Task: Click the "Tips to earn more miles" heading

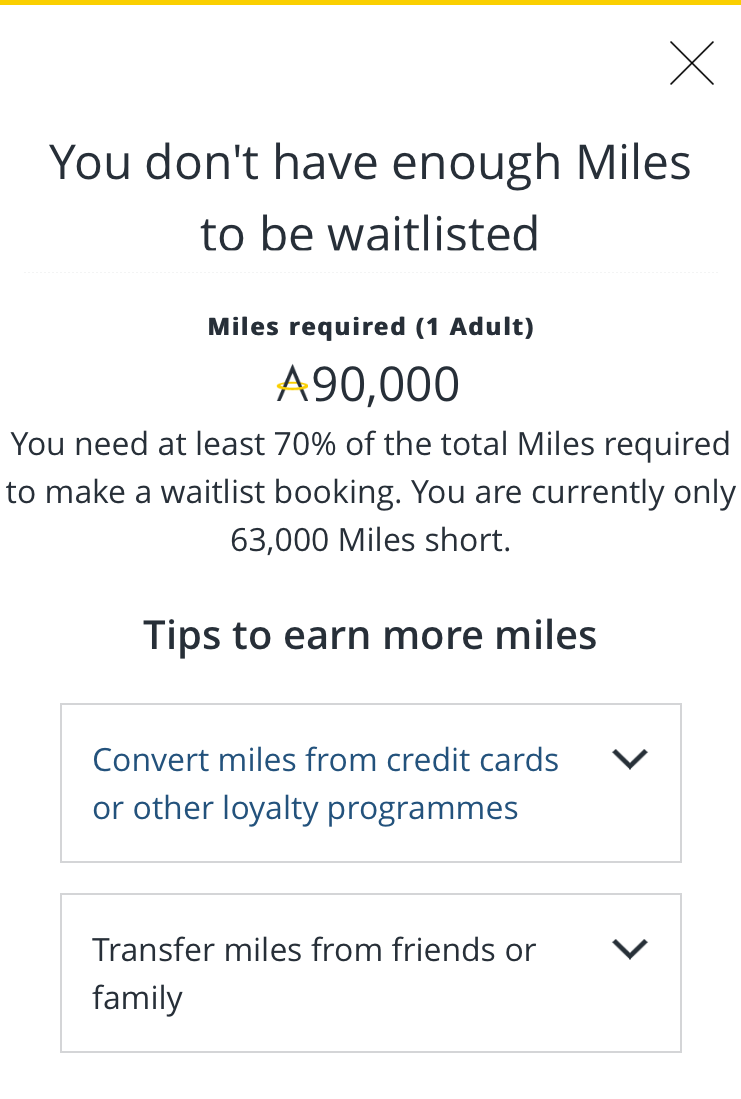Action: point(370,635)
